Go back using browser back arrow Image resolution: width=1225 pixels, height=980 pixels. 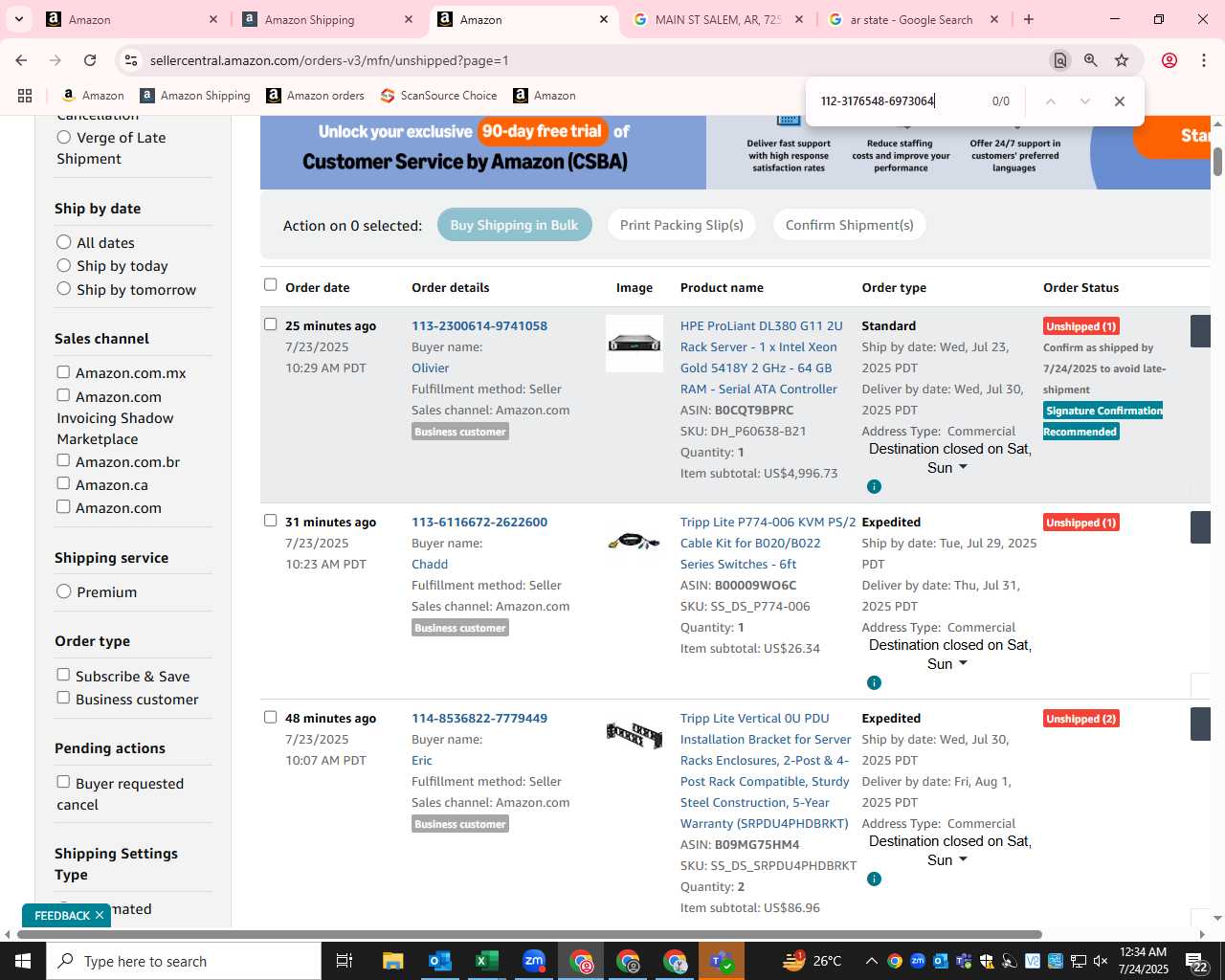click(x=21, y=60)
